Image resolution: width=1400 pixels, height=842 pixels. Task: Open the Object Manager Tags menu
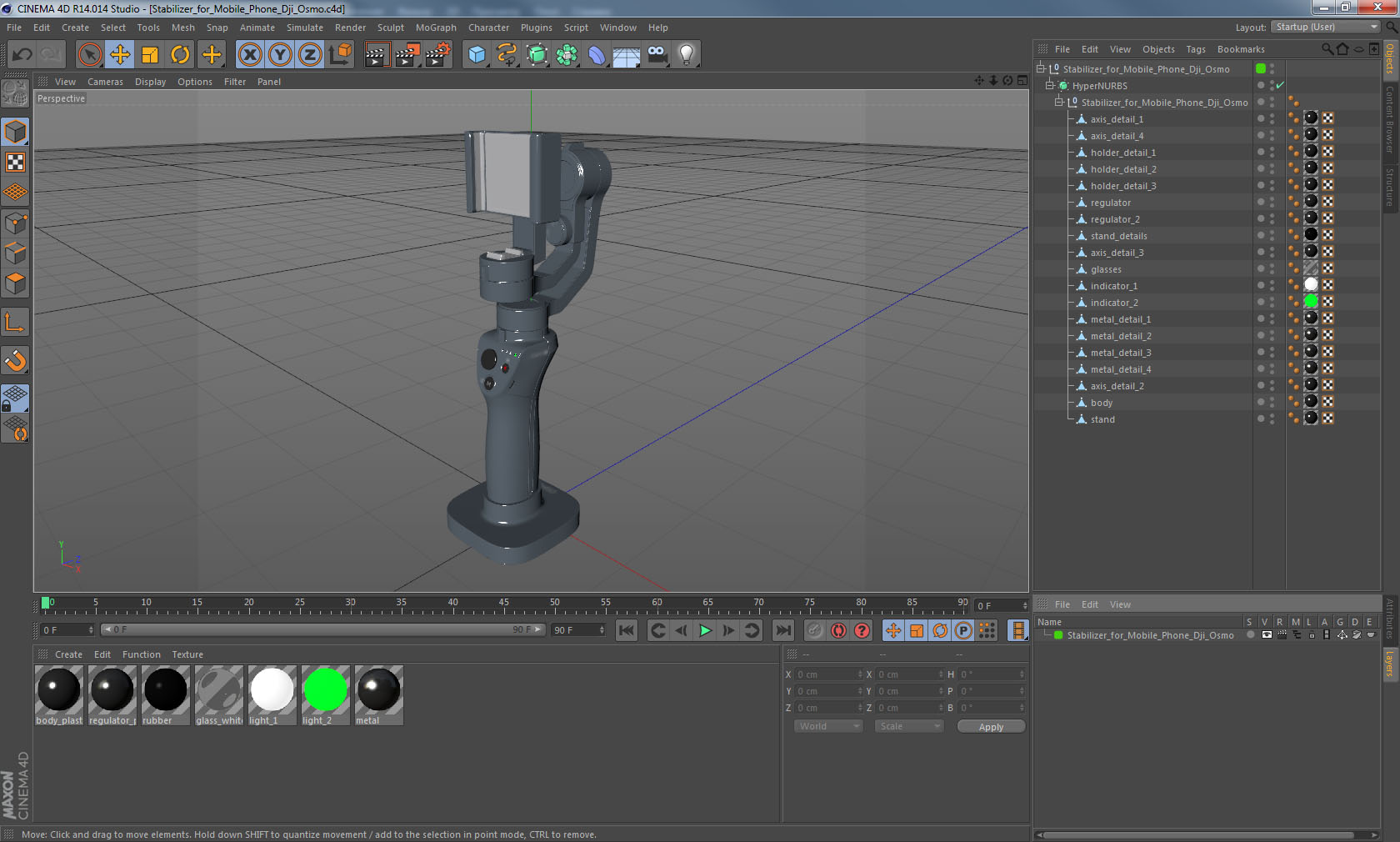tap(1196, 49)
